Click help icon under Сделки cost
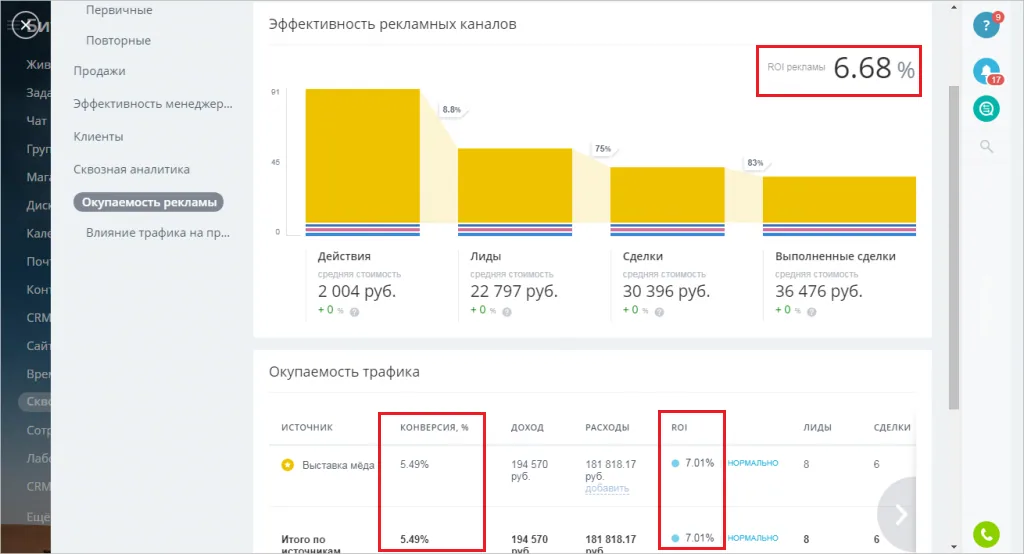The height and width of the screenshot is (554, 1024). pos(659,312)
